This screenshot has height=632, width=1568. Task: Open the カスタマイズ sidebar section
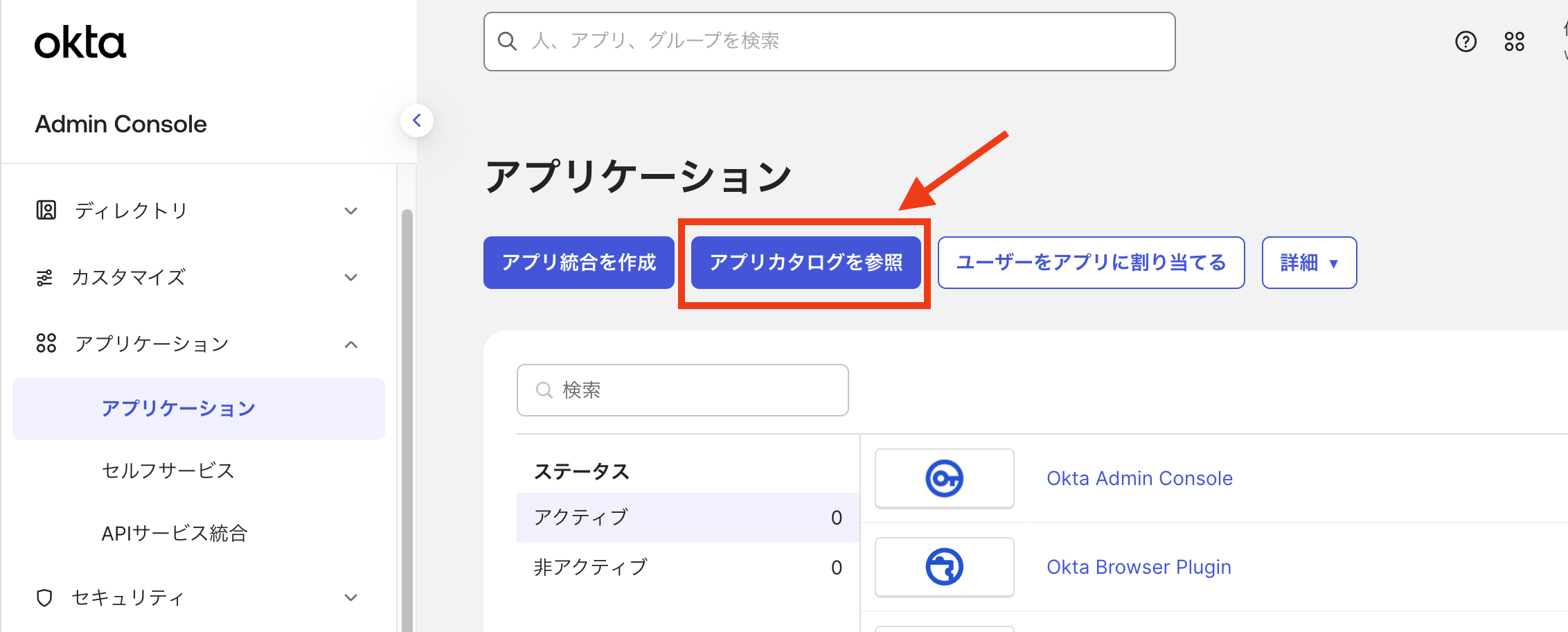[199, 277]
